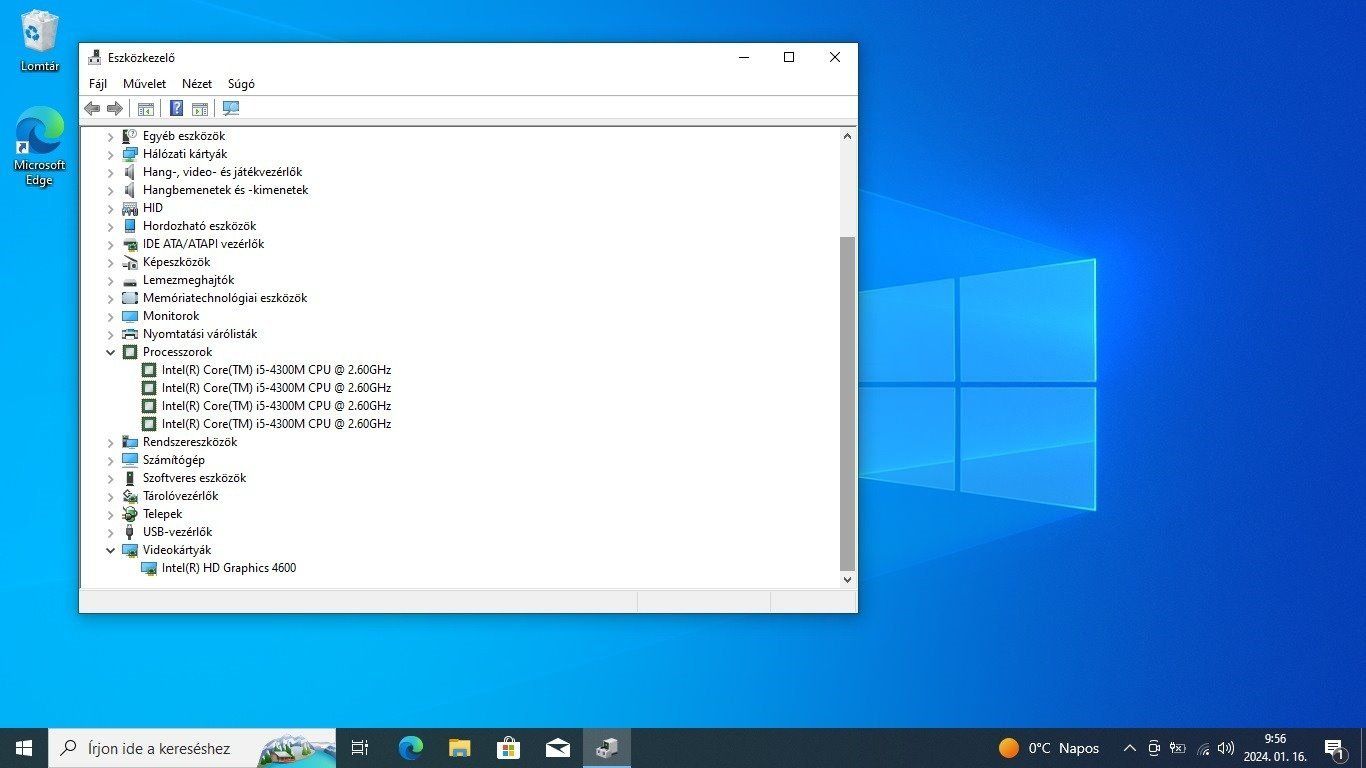Open the Lomtár recycle bin desktop icon
The image size is (1366, 768).
[40, 41]
